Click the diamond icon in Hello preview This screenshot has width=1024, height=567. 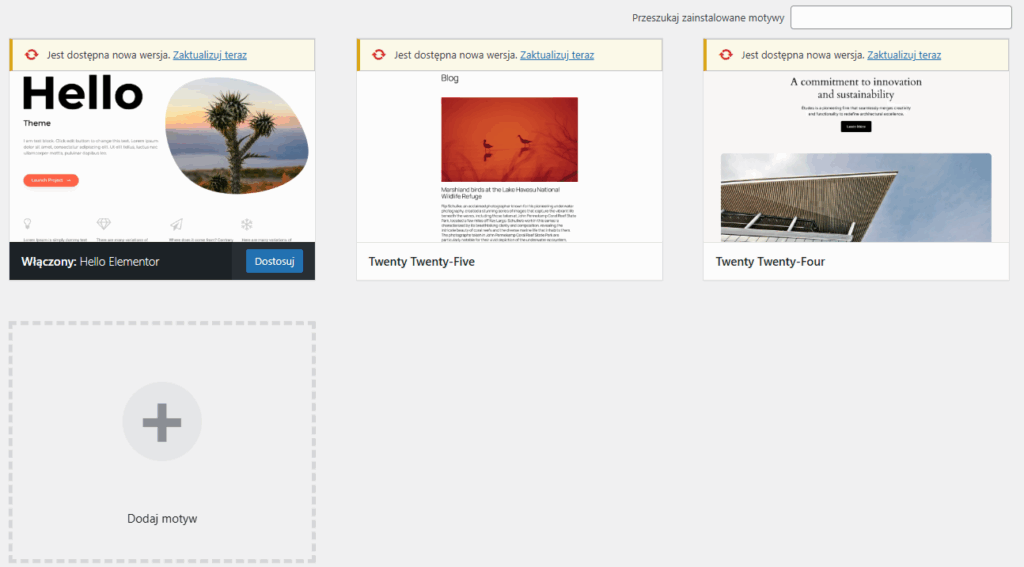tap(103, 224)
